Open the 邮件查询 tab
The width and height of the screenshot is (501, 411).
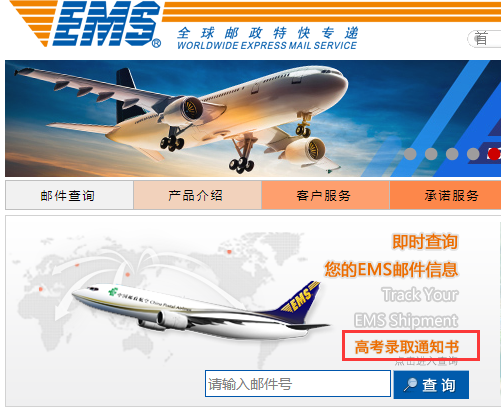click(x=69, y=195)
